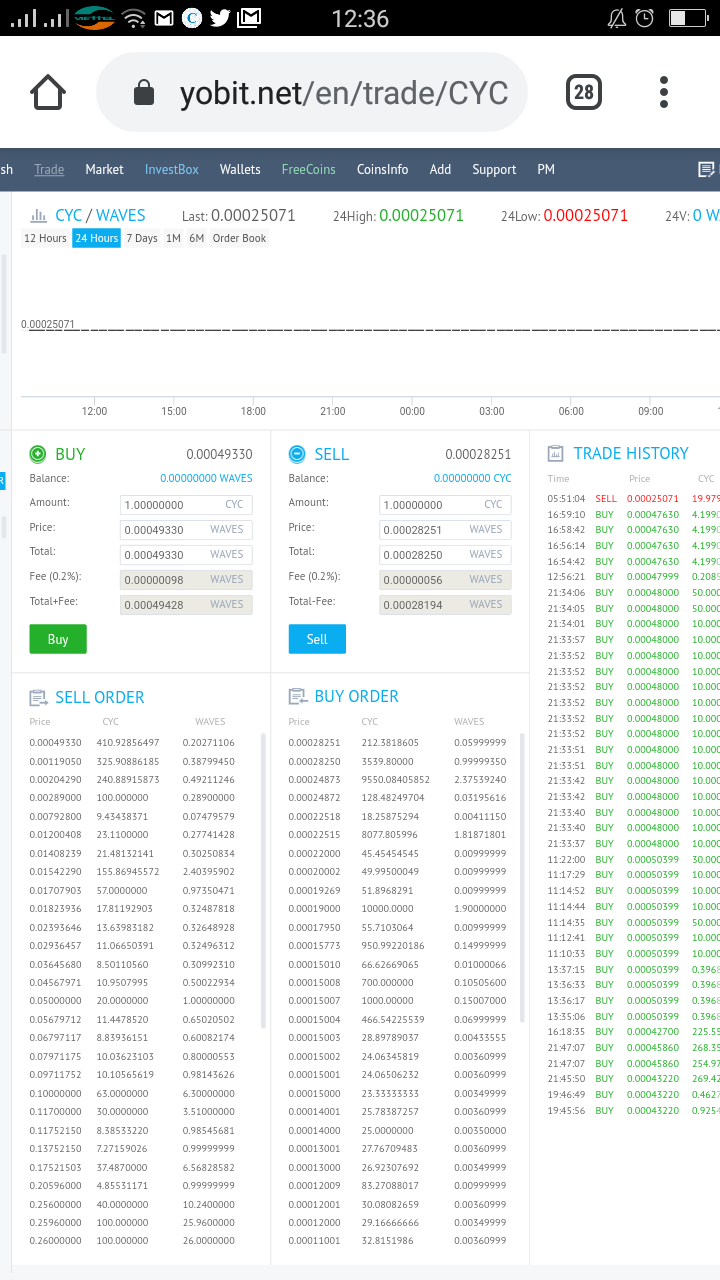Click the buy Price input field
The height and width of the screenshot is (1280, 720).
(x=186, y=529)
